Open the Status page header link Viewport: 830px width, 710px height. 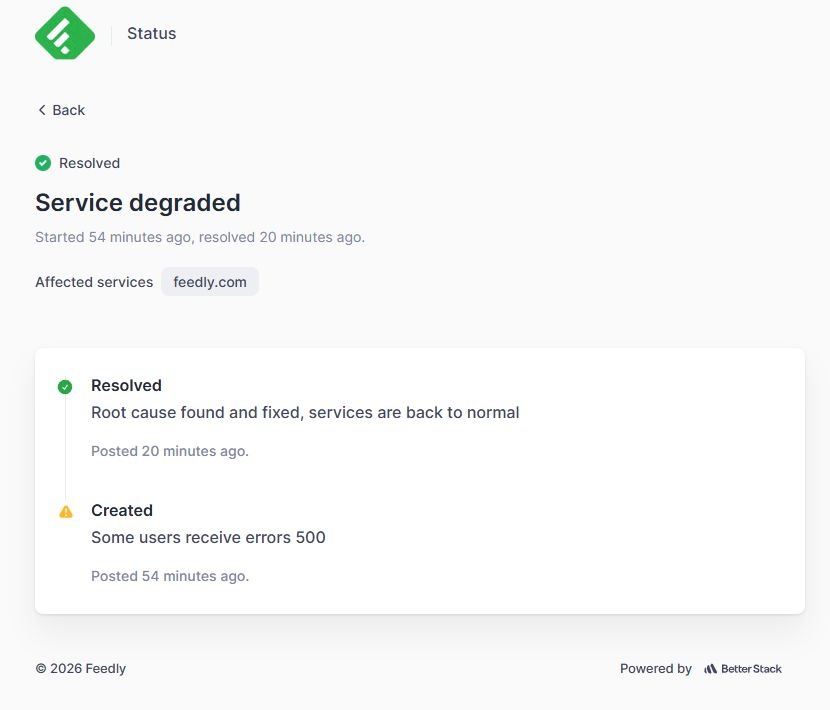(151, 34)
